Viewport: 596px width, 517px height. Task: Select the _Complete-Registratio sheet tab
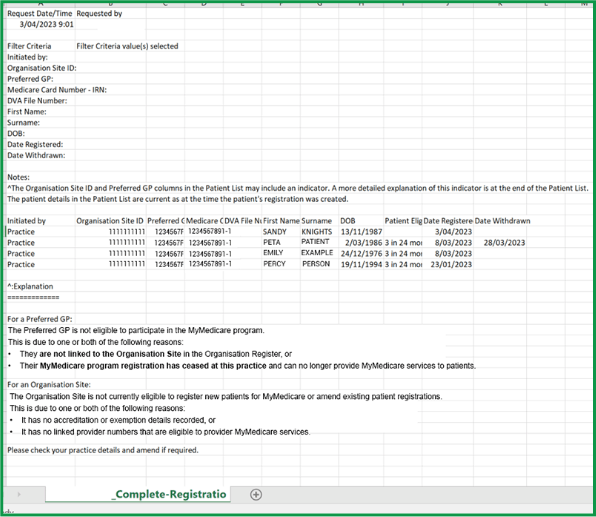pyautogui.click(x=138, y=494)
